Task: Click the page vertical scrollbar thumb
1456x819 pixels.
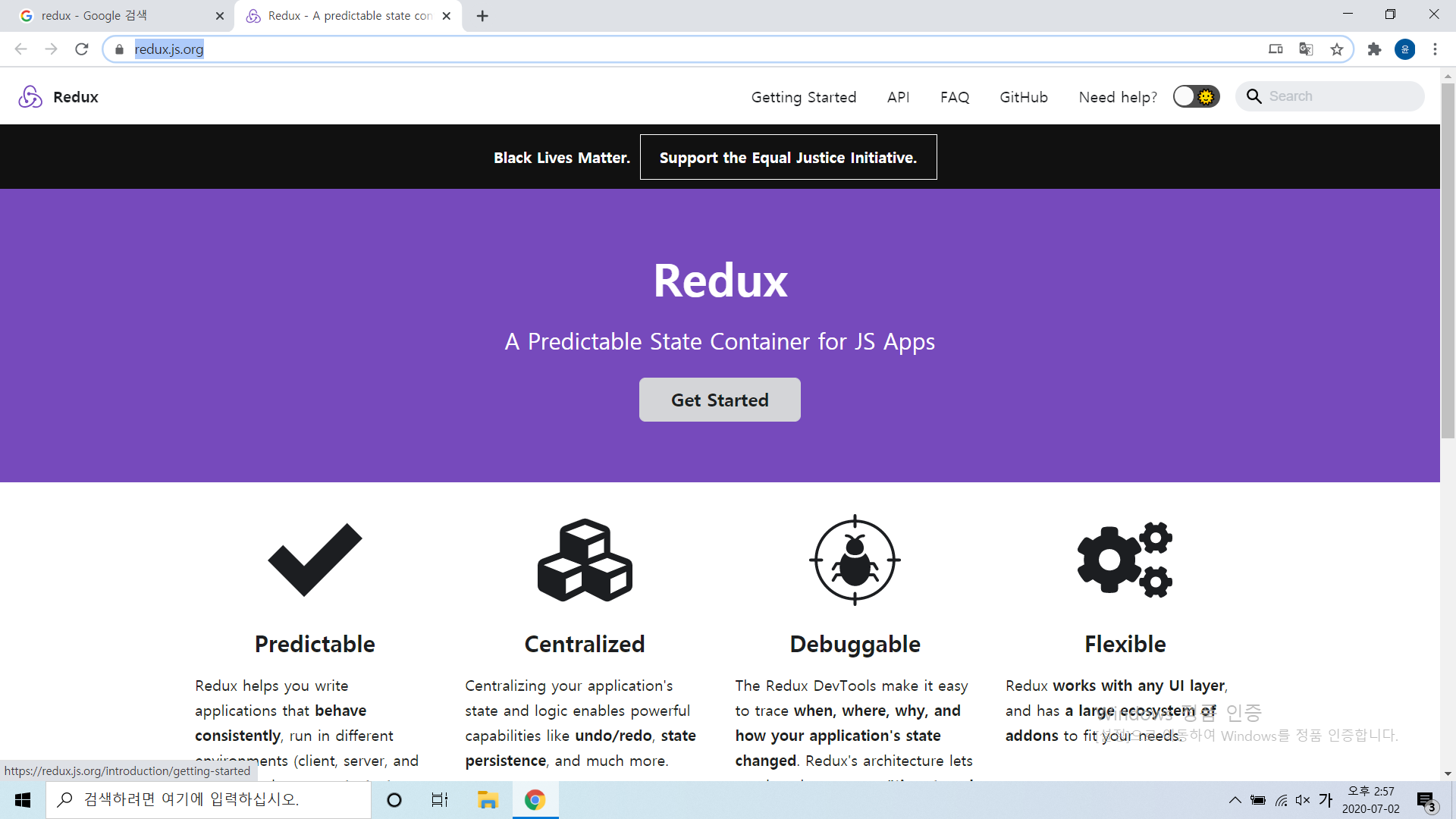Action: point(1448,258)
